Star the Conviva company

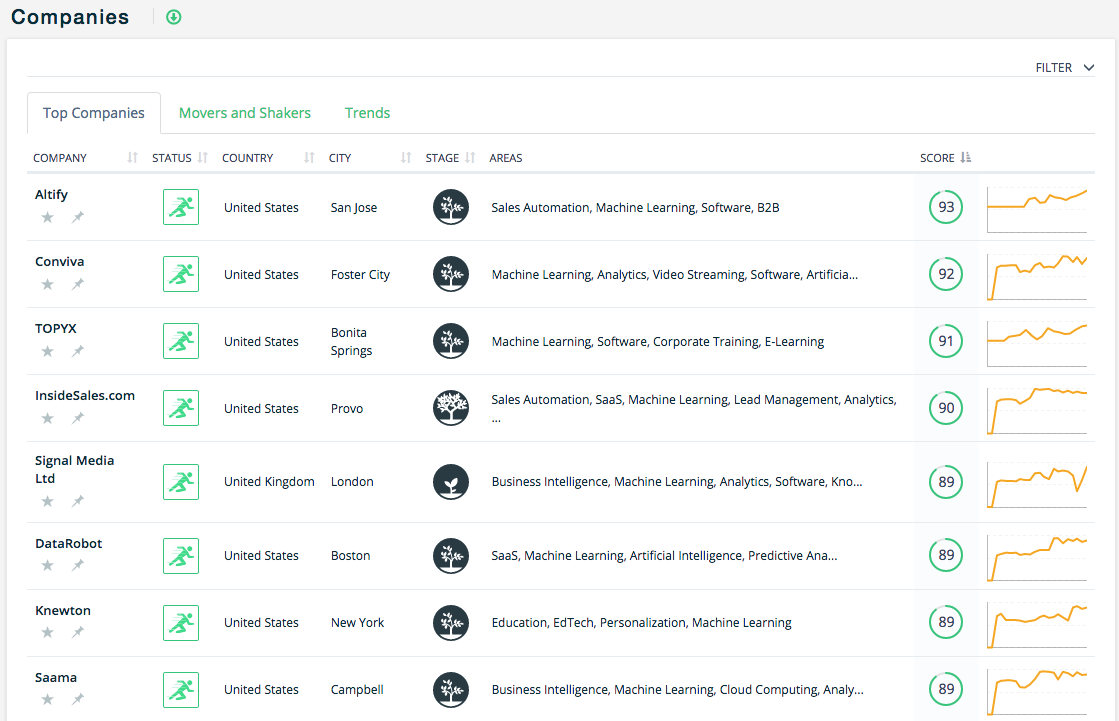(47, 284)
